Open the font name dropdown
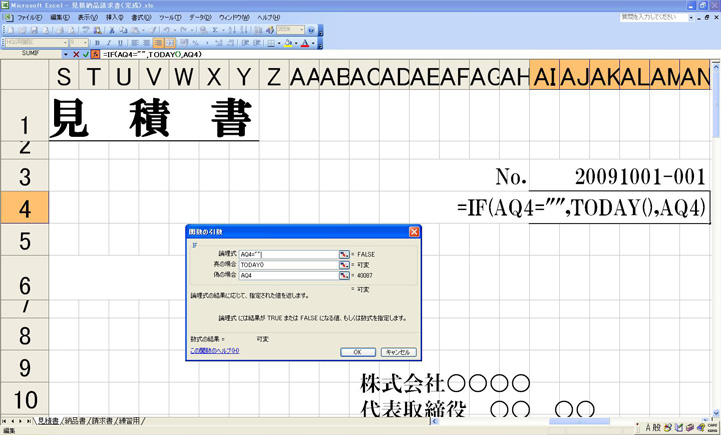The image size is (721, 435). (x=66, y=43)
